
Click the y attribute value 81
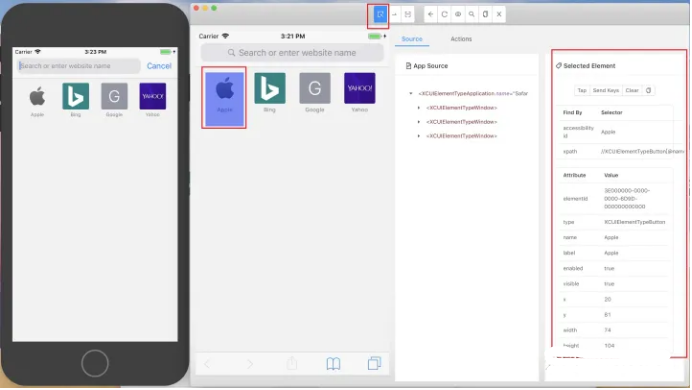coord(608,315)
